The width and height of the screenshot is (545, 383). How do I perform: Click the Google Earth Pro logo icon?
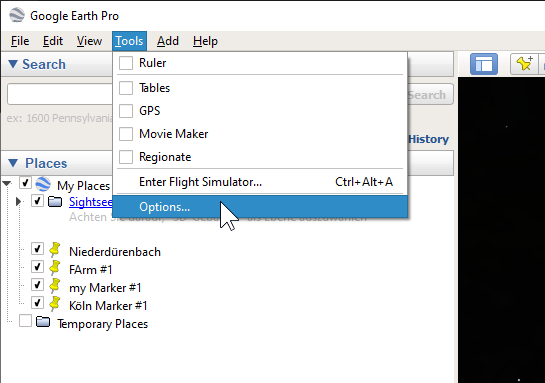17,15
